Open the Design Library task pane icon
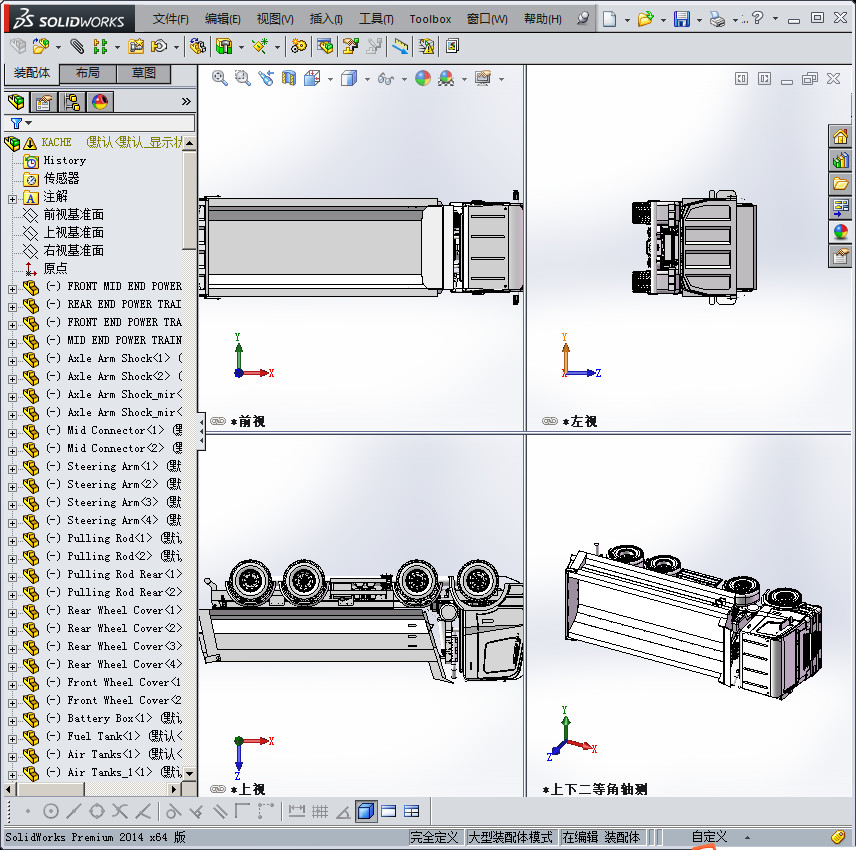 840,159
